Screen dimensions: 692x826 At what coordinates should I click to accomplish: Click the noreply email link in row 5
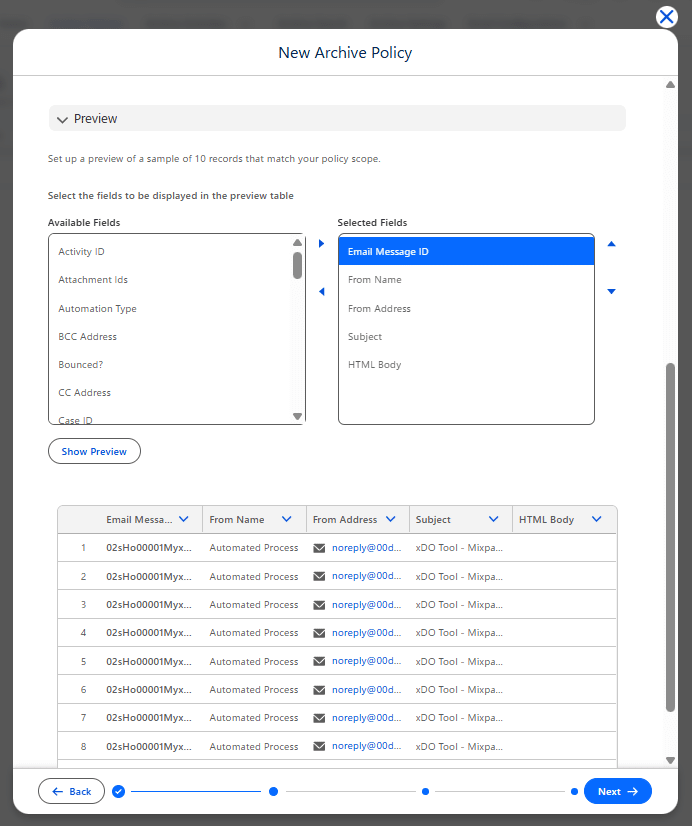[x=367, y=661]
